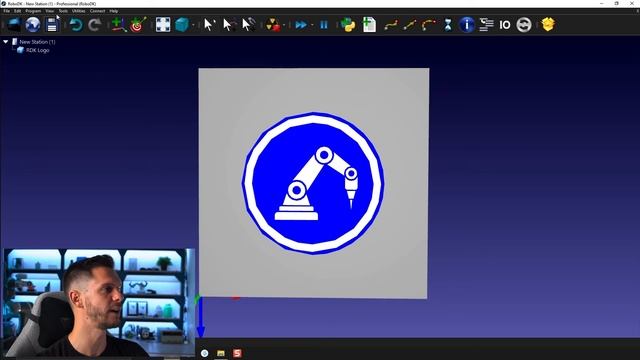Add a joint move instruction

[x=391, y=25]
